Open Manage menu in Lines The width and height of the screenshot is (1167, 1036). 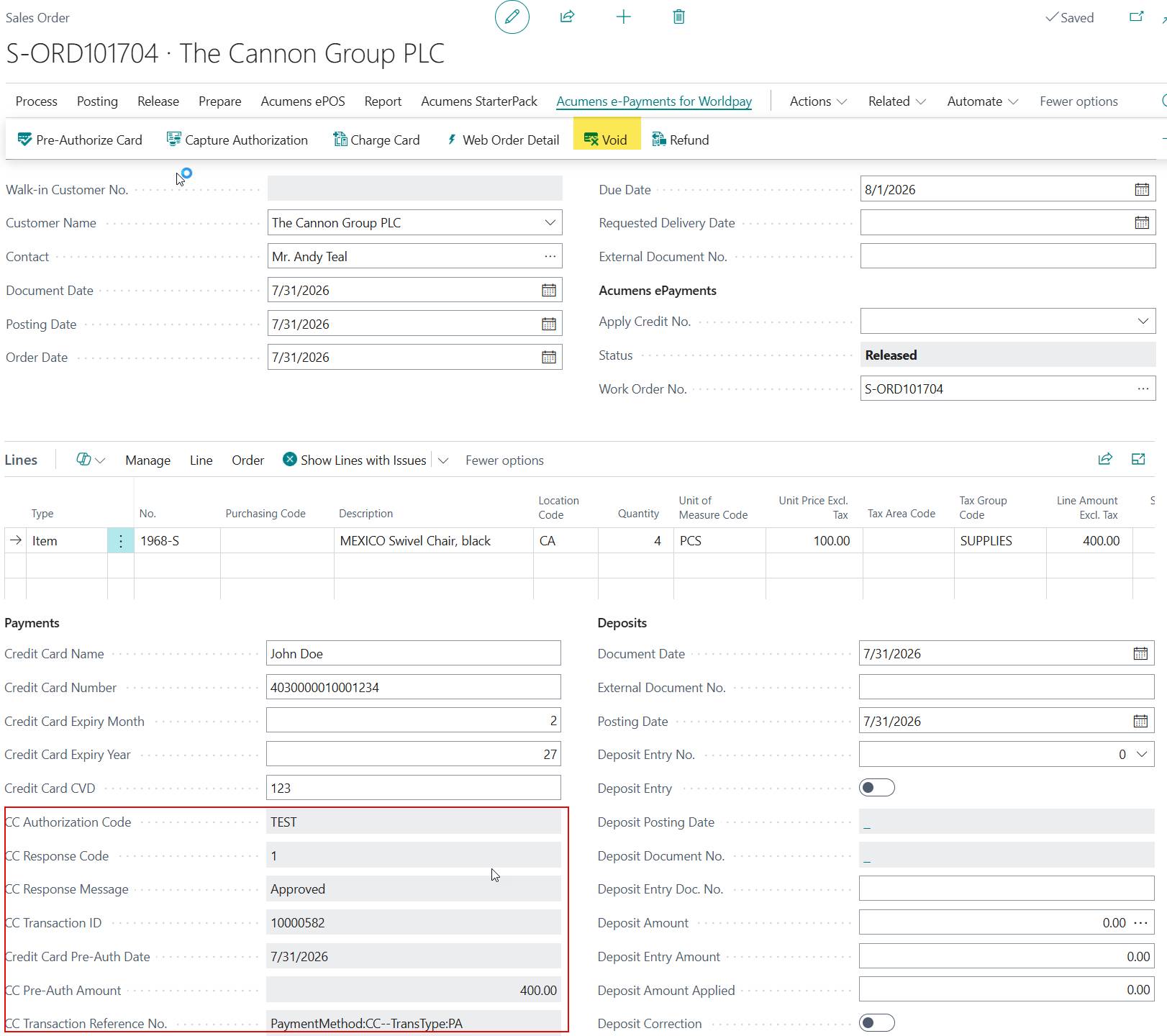(148, 460)
